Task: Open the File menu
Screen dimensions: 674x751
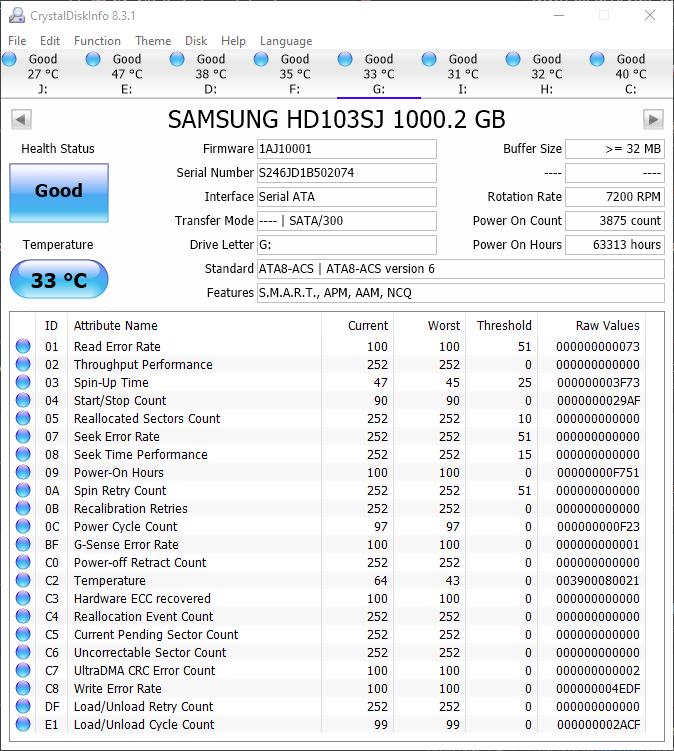Action: 17,41
